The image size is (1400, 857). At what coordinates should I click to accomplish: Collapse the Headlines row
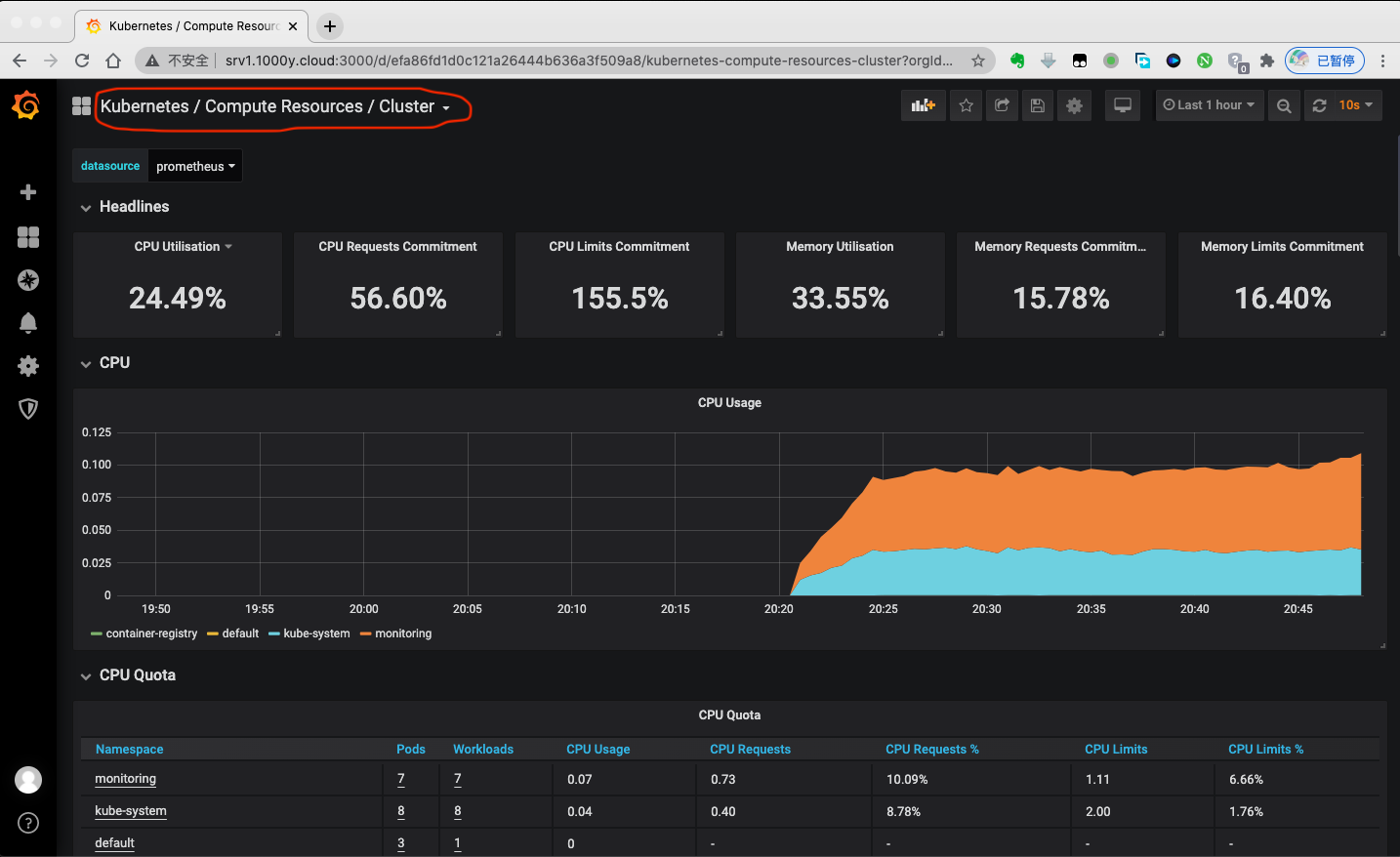pos(134,207)
